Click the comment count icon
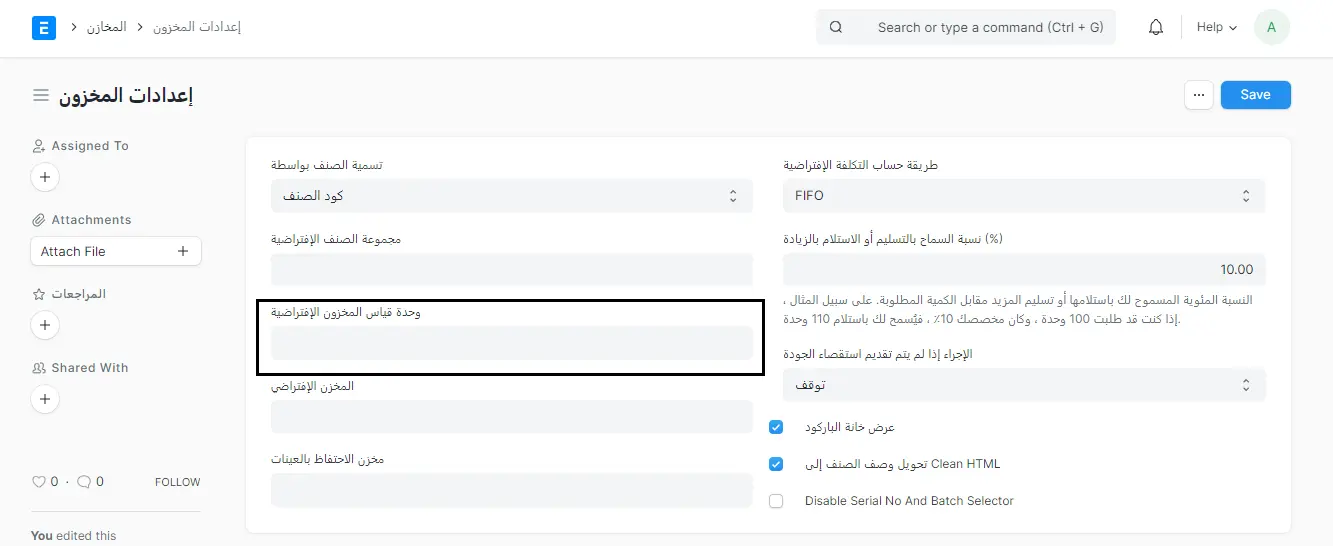 84,482
